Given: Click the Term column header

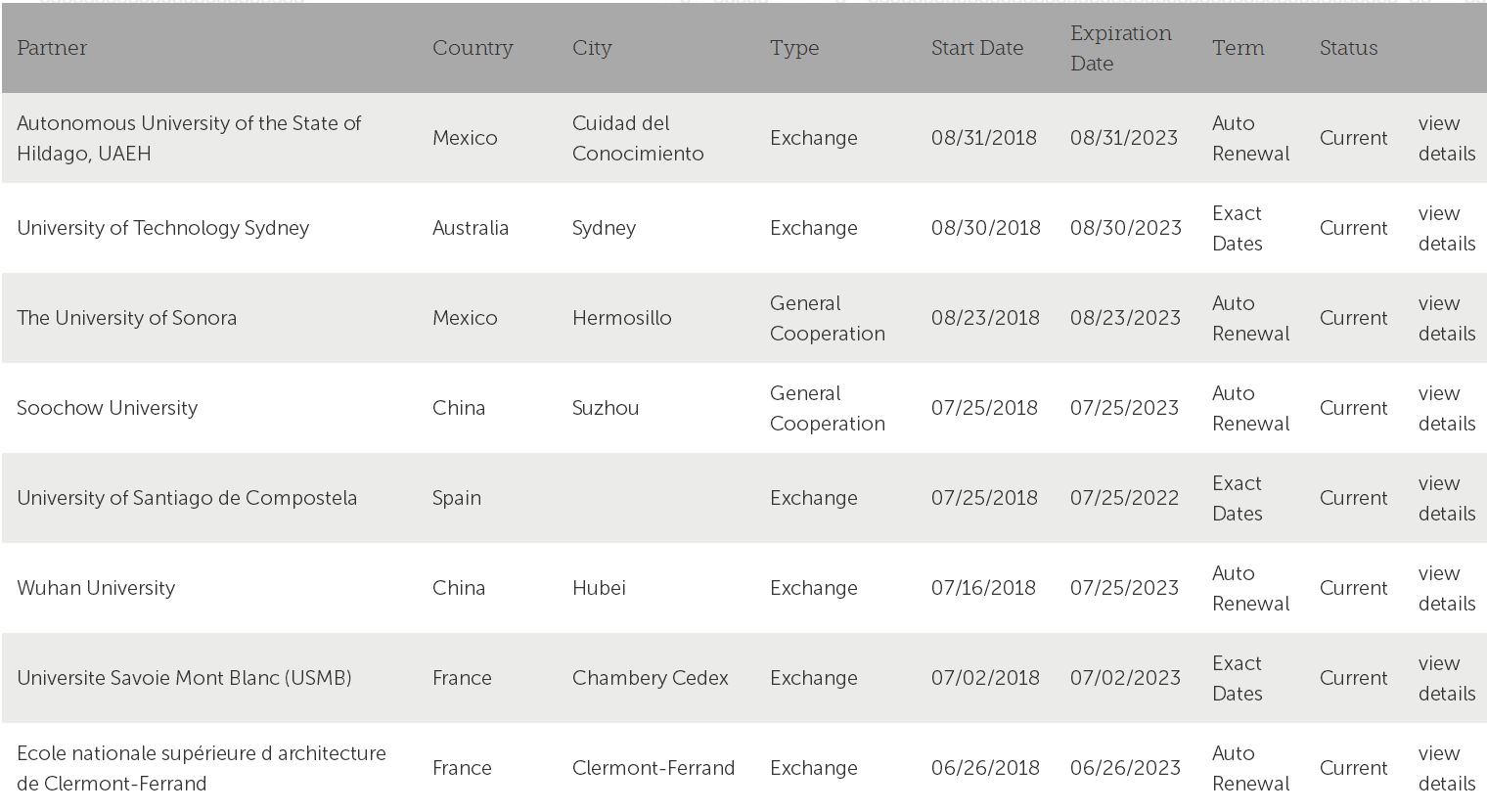Looking at the screenshot, I should [x=1238, y=48].
